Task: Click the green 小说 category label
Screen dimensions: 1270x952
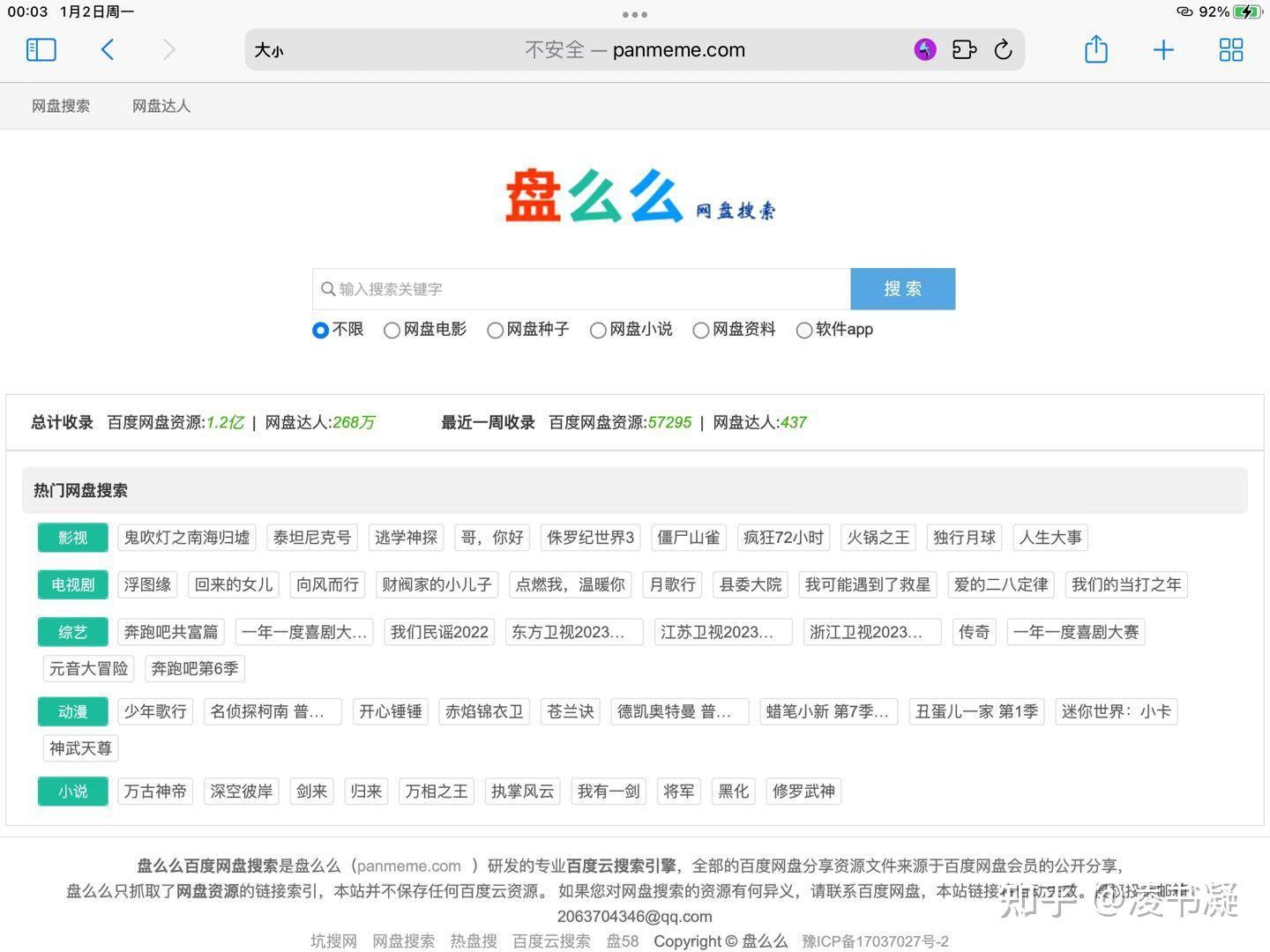Action: tap(73, 792)
